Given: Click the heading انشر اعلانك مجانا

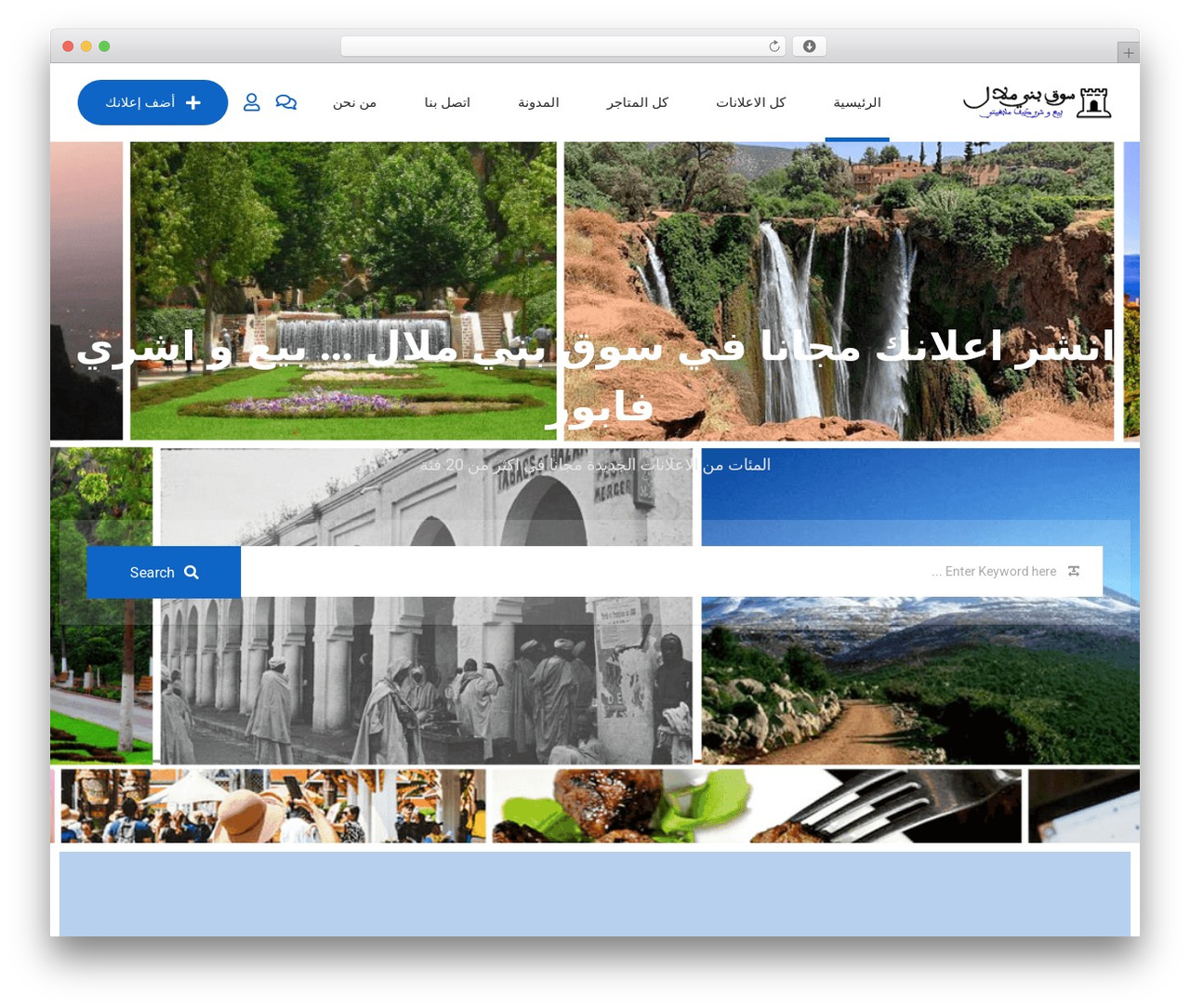Looking at the screenshot, I should pos(595,375).
